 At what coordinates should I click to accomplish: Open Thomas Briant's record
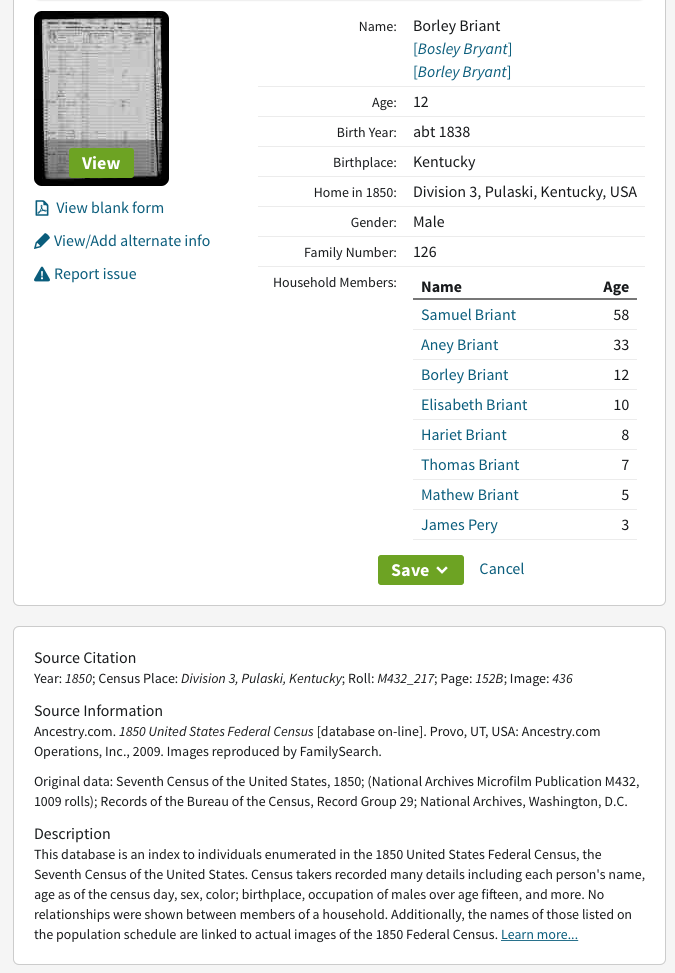tap(470, 465)
